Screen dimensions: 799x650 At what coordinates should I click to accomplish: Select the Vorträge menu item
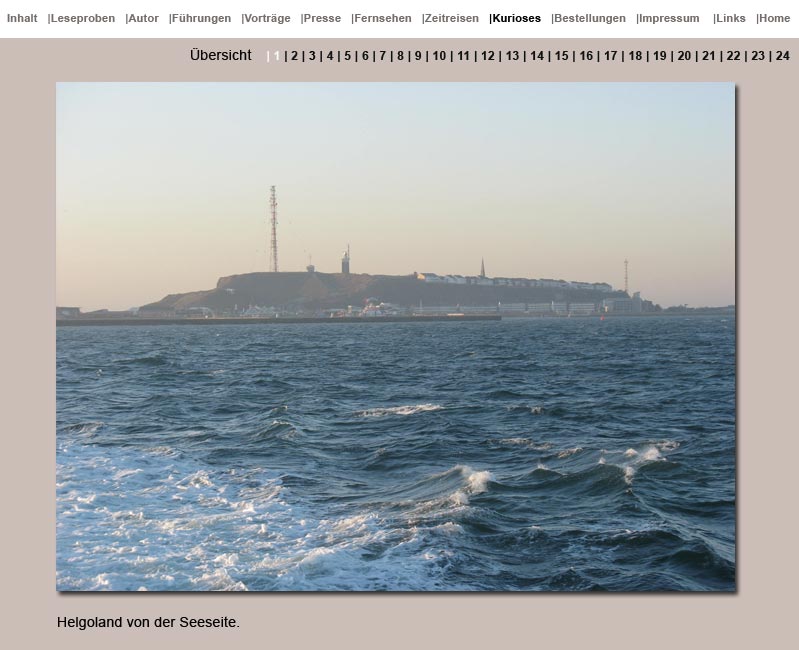(267, 18)
